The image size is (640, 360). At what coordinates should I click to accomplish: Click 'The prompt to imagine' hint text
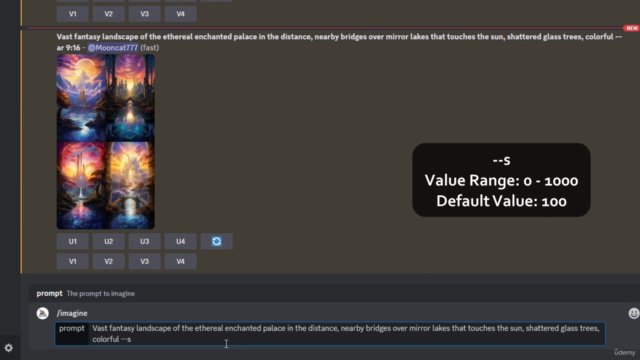[x=100, y=293]
